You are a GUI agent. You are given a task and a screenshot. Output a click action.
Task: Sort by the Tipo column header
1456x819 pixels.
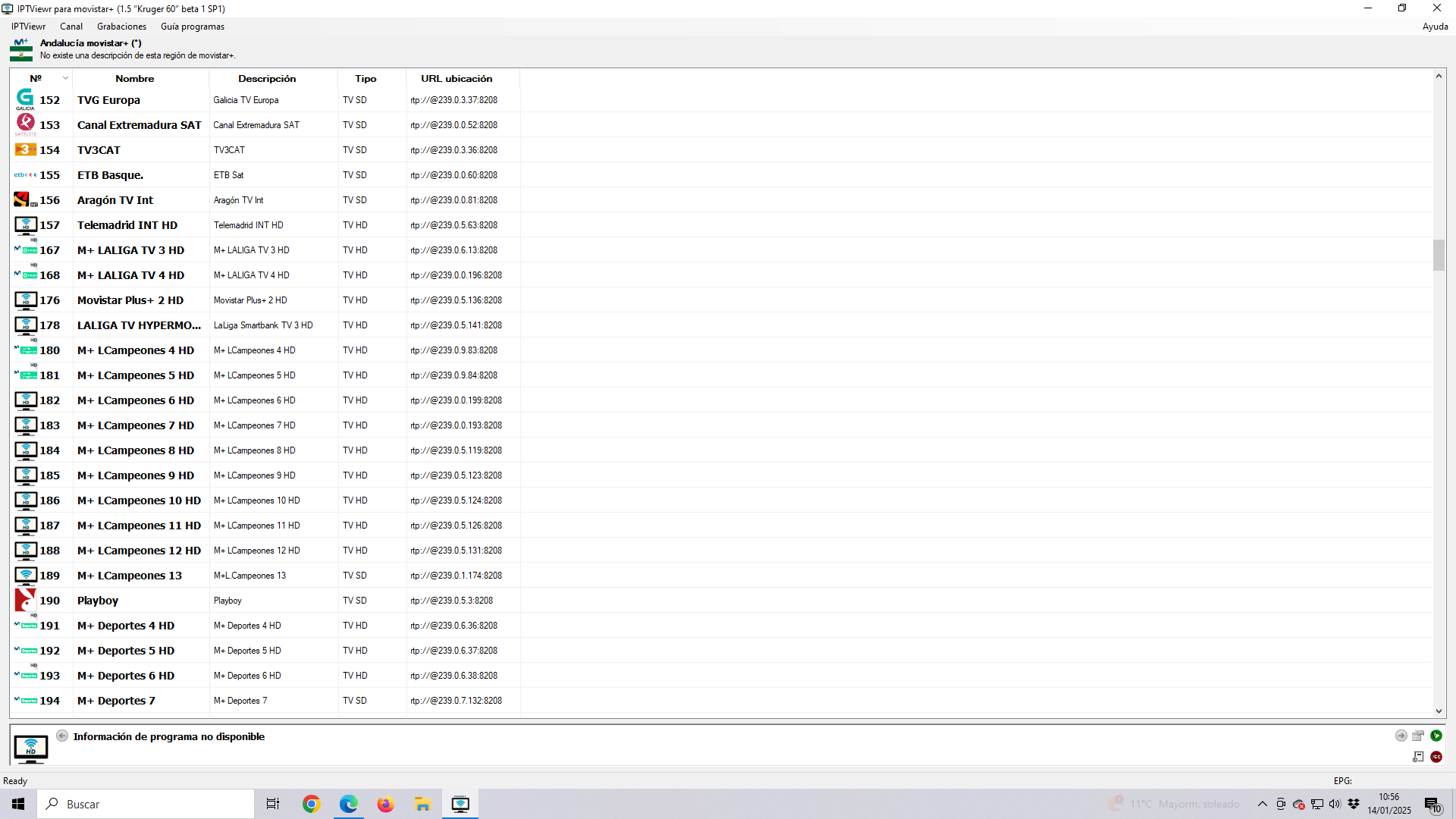pos(372,78)
